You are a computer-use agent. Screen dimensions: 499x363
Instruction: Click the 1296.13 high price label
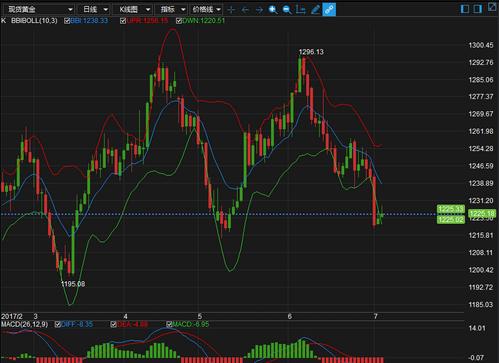pyautogui.click(x=311, y=52)
